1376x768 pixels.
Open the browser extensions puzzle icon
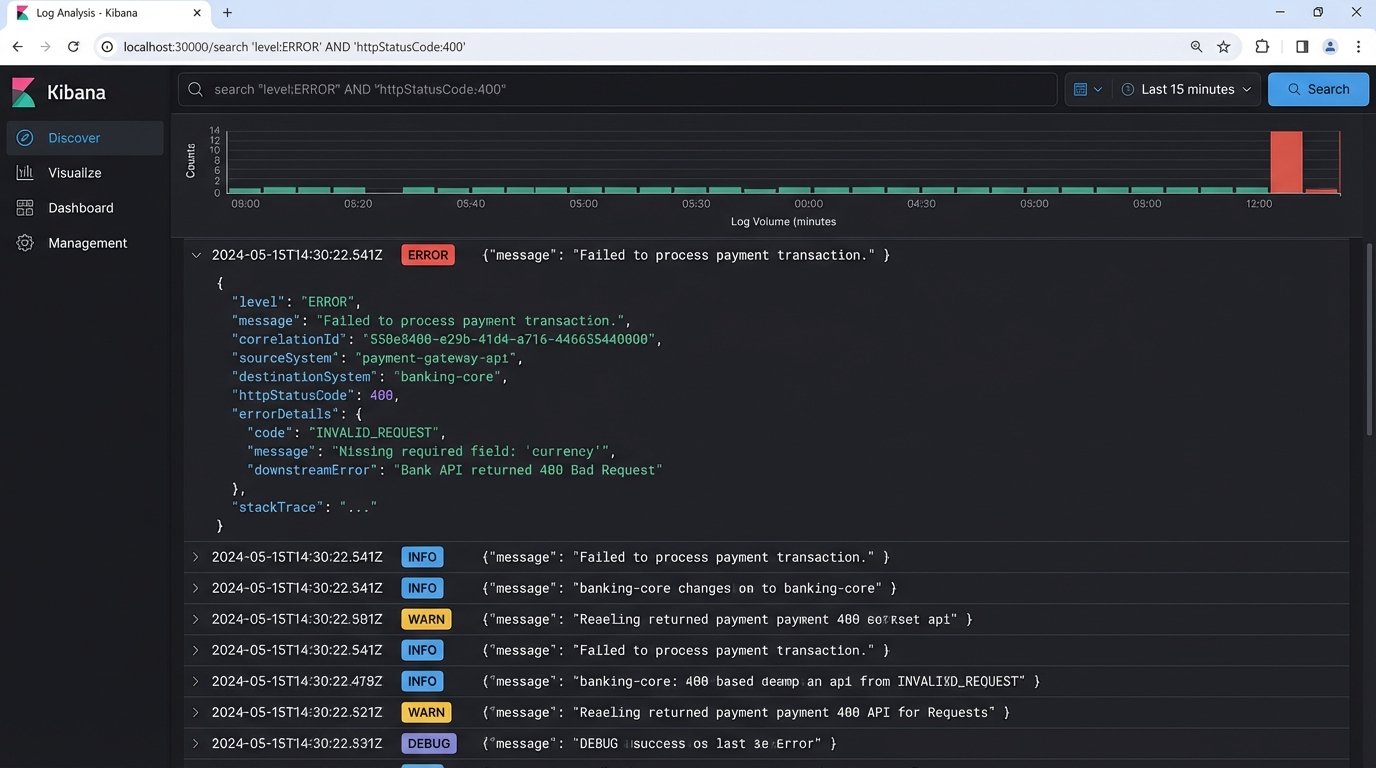pyautogui.click(x=1262, y=47)
